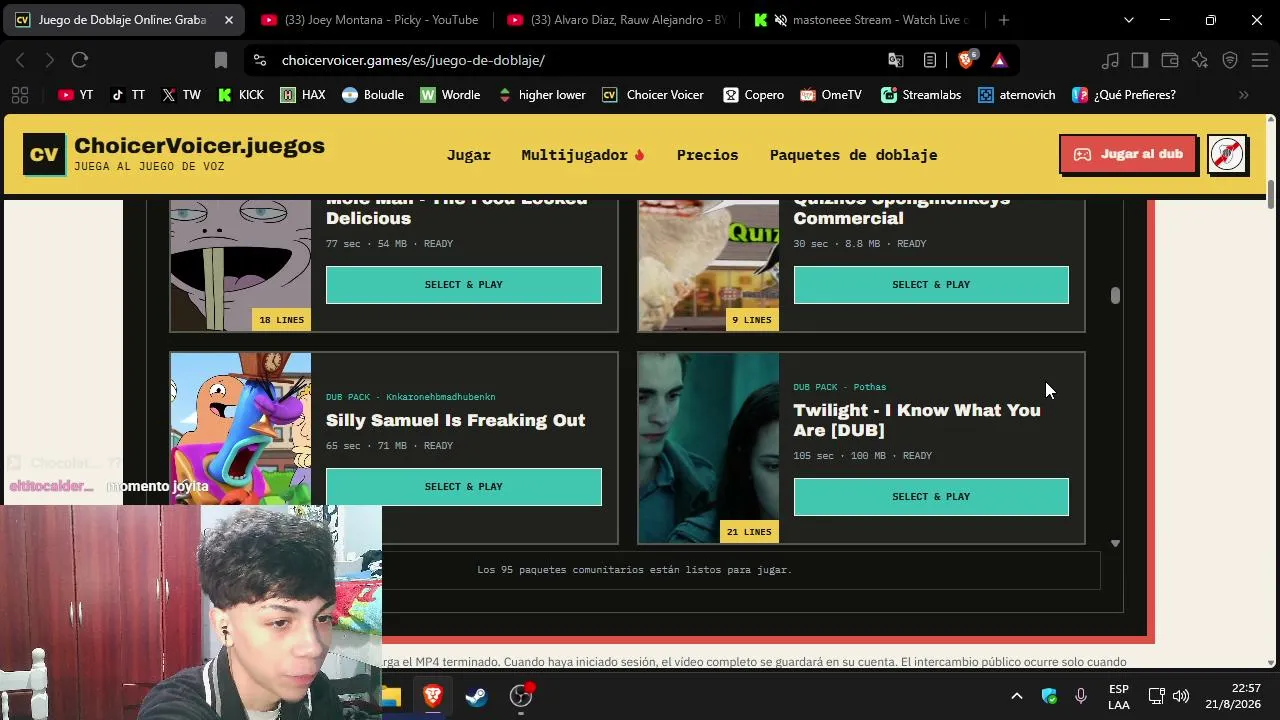Click the page vertical scrollbar thumb
The height and width of the screenshot is (720, 1280).
point(1271,194)
